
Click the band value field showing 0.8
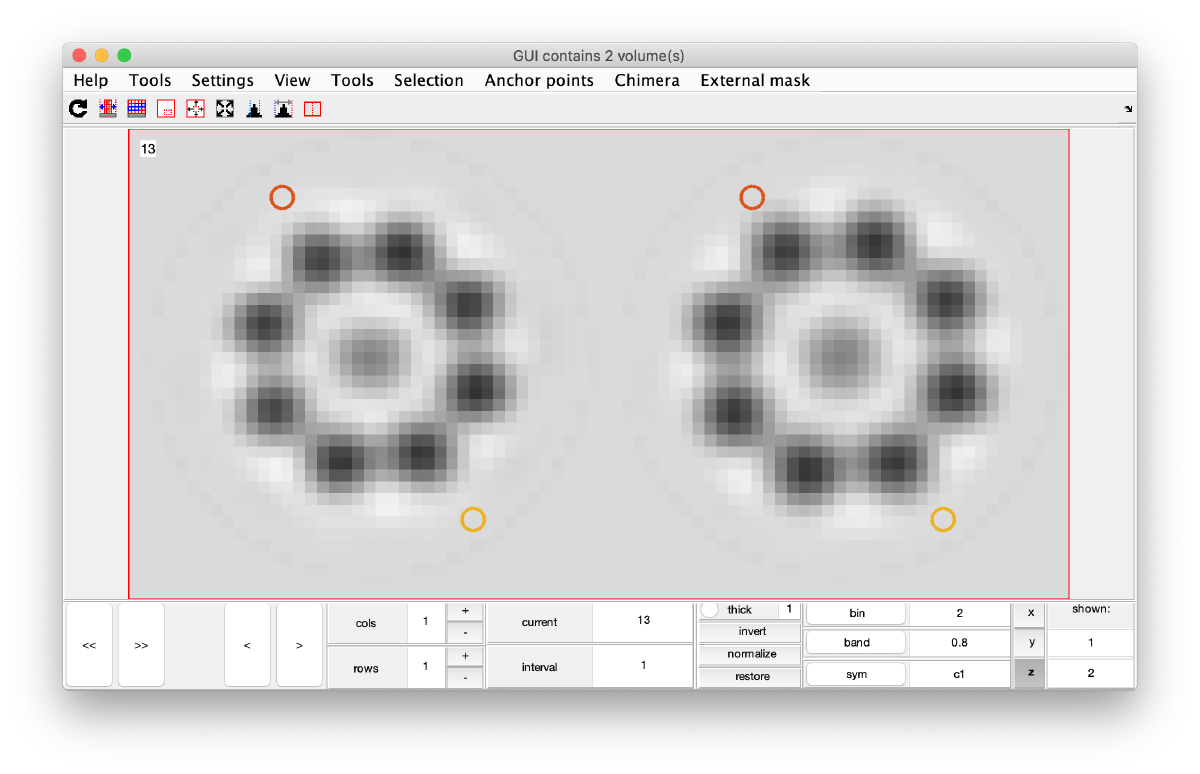960,643
